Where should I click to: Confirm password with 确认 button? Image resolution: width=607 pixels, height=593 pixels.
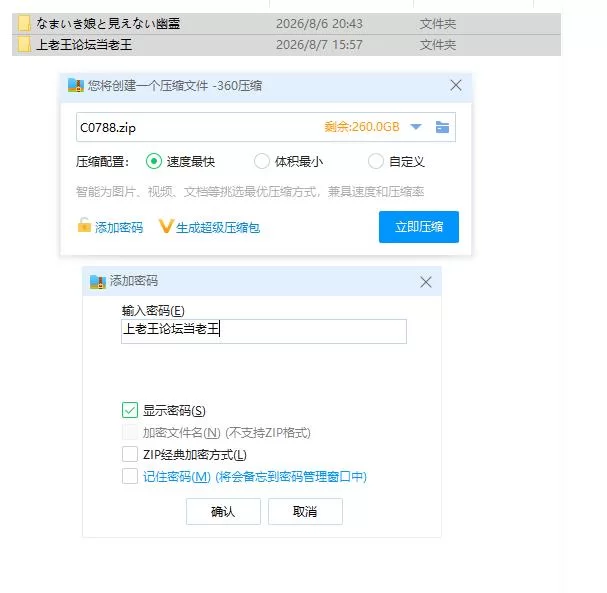tap(223, 511)
